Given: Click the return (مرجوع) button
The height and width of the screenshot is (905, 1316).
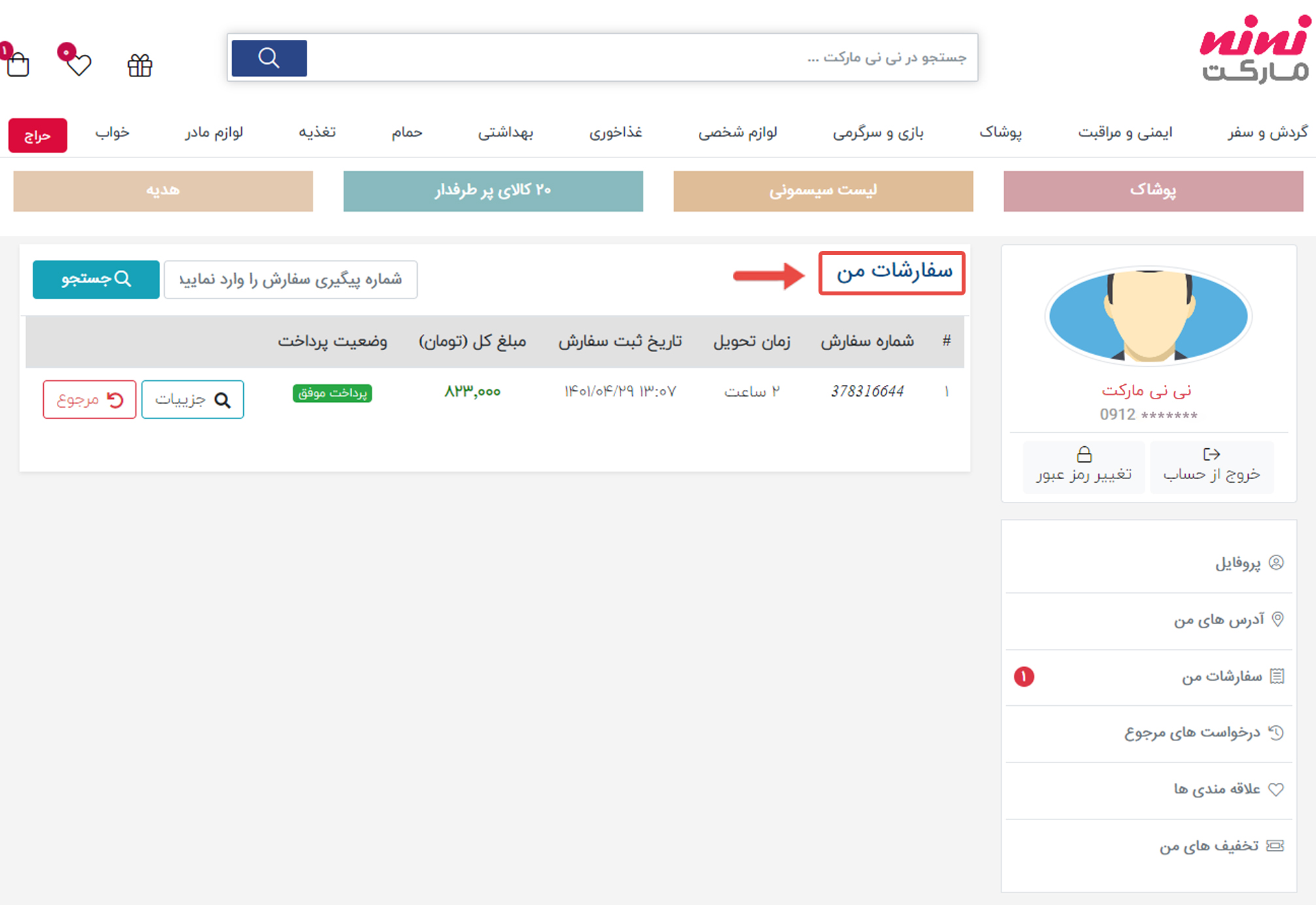Looking at the screenshot, I should [x=90, y=399].
